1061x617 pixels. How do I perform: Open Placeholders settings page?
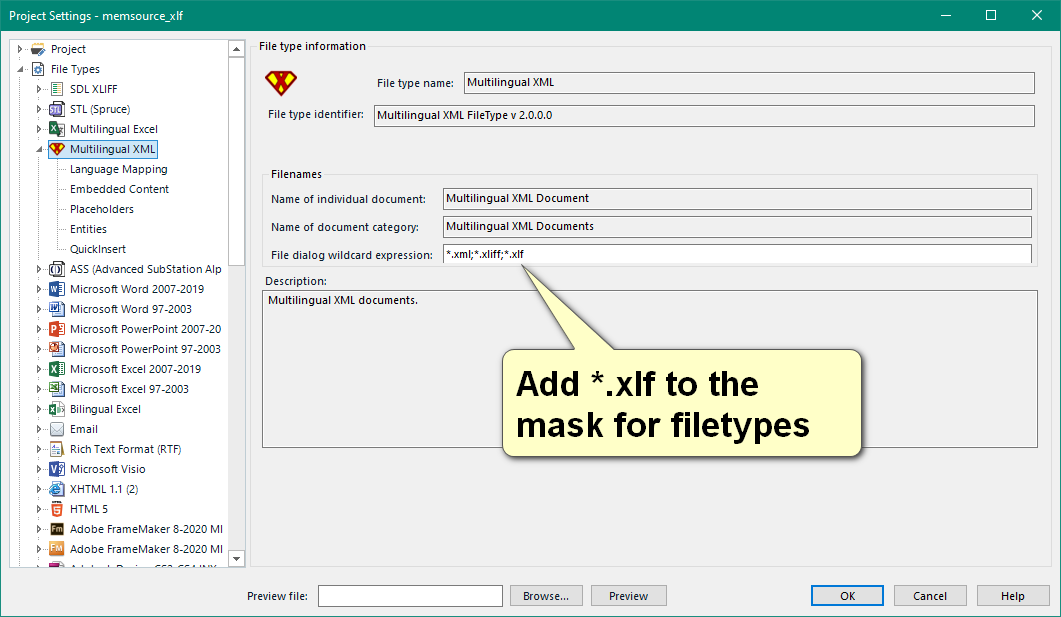coord(101,209)
